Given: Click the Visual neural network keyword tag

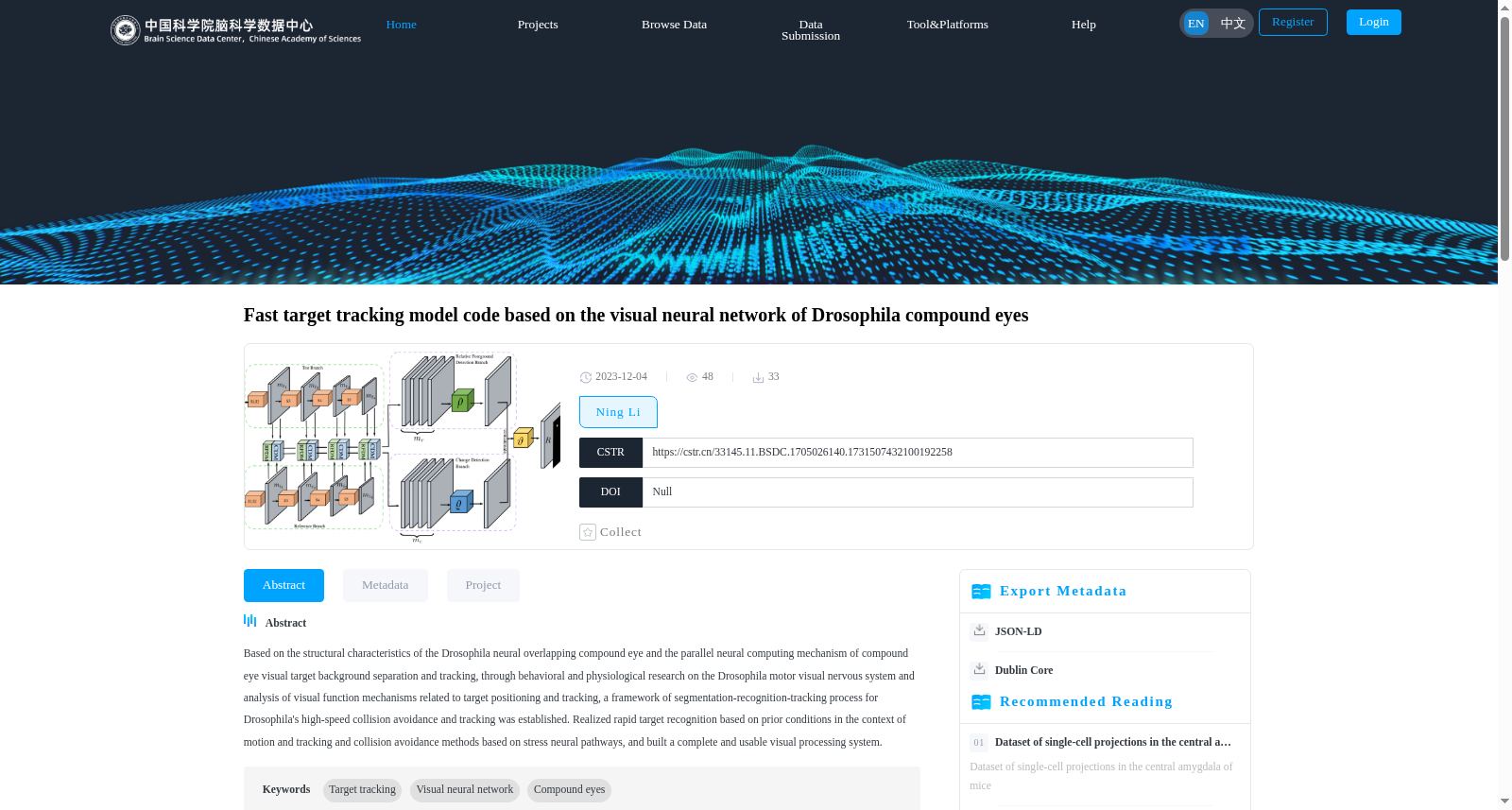Looking at the screenshot, I should [465, 790].
